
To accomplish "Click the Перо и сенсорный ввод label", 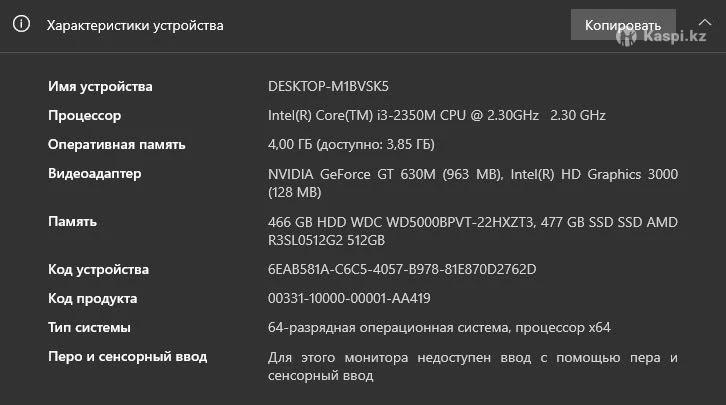I will pyautogui.click(x=127, y=356).
